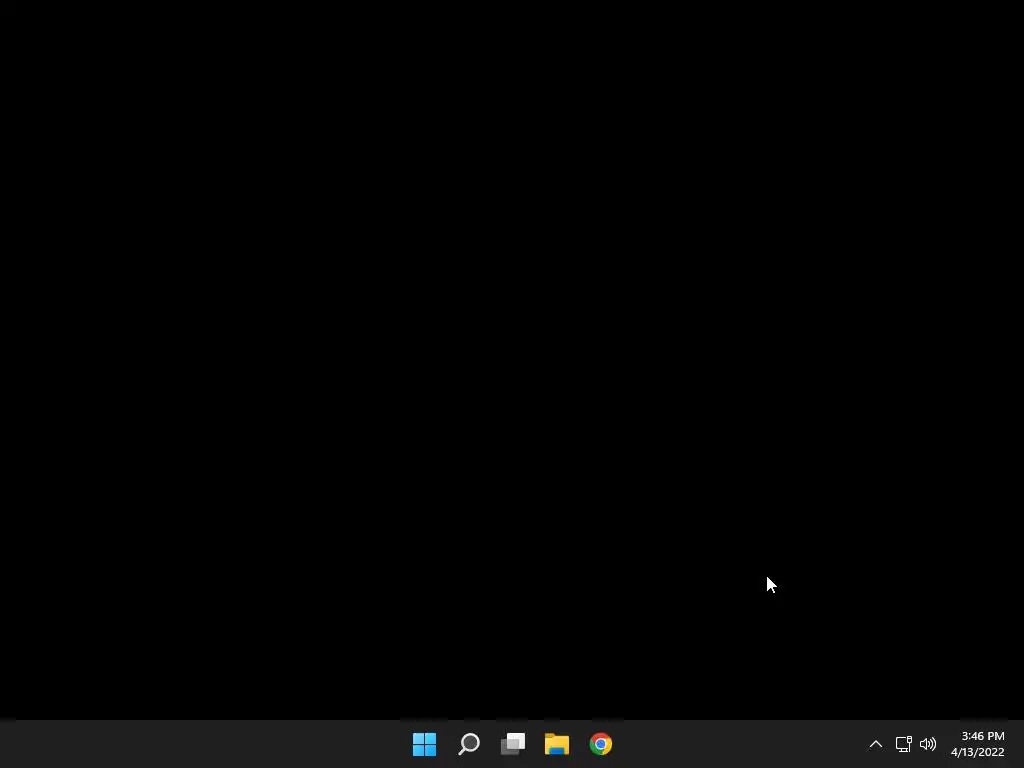Open the volume speaker tray icon
This screenshot has width=1024, height=768.
point(927,744)
